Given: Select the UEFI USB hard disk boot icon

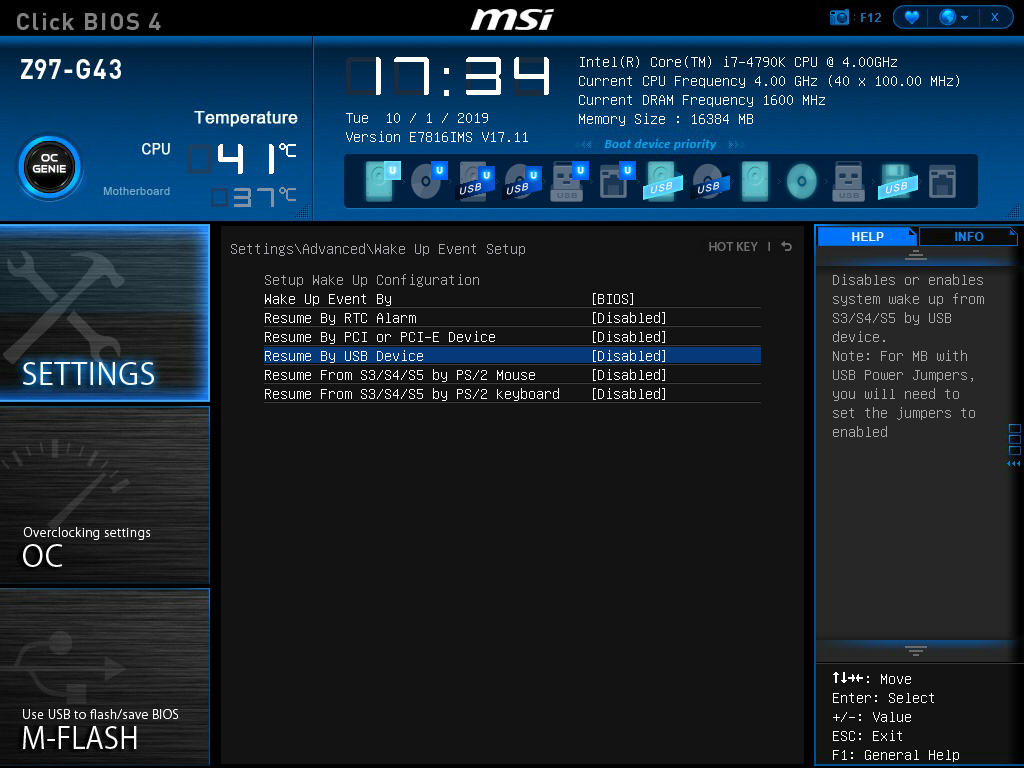Looking at the screenshot, I should pyautogui.click(x=475, y=180).
